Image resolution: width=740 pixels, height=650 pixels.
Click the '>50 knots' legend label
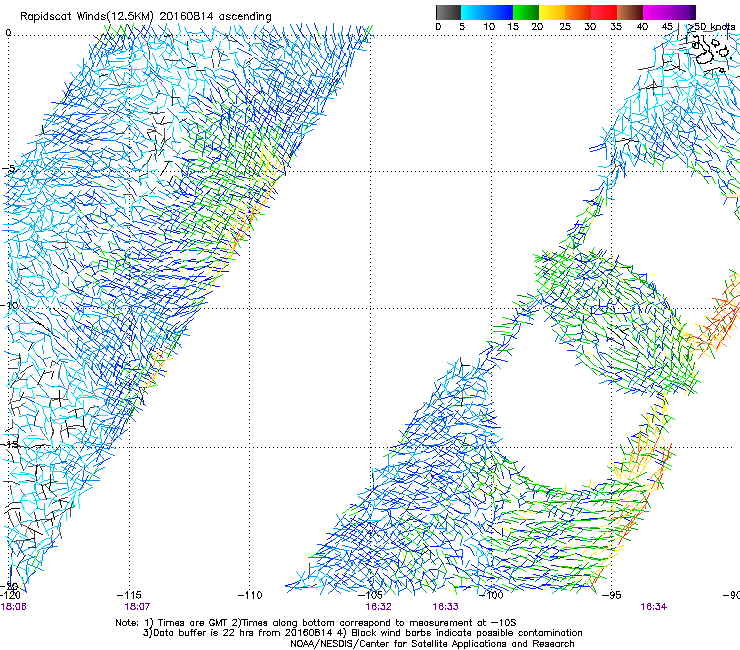[x=711, y=27]
